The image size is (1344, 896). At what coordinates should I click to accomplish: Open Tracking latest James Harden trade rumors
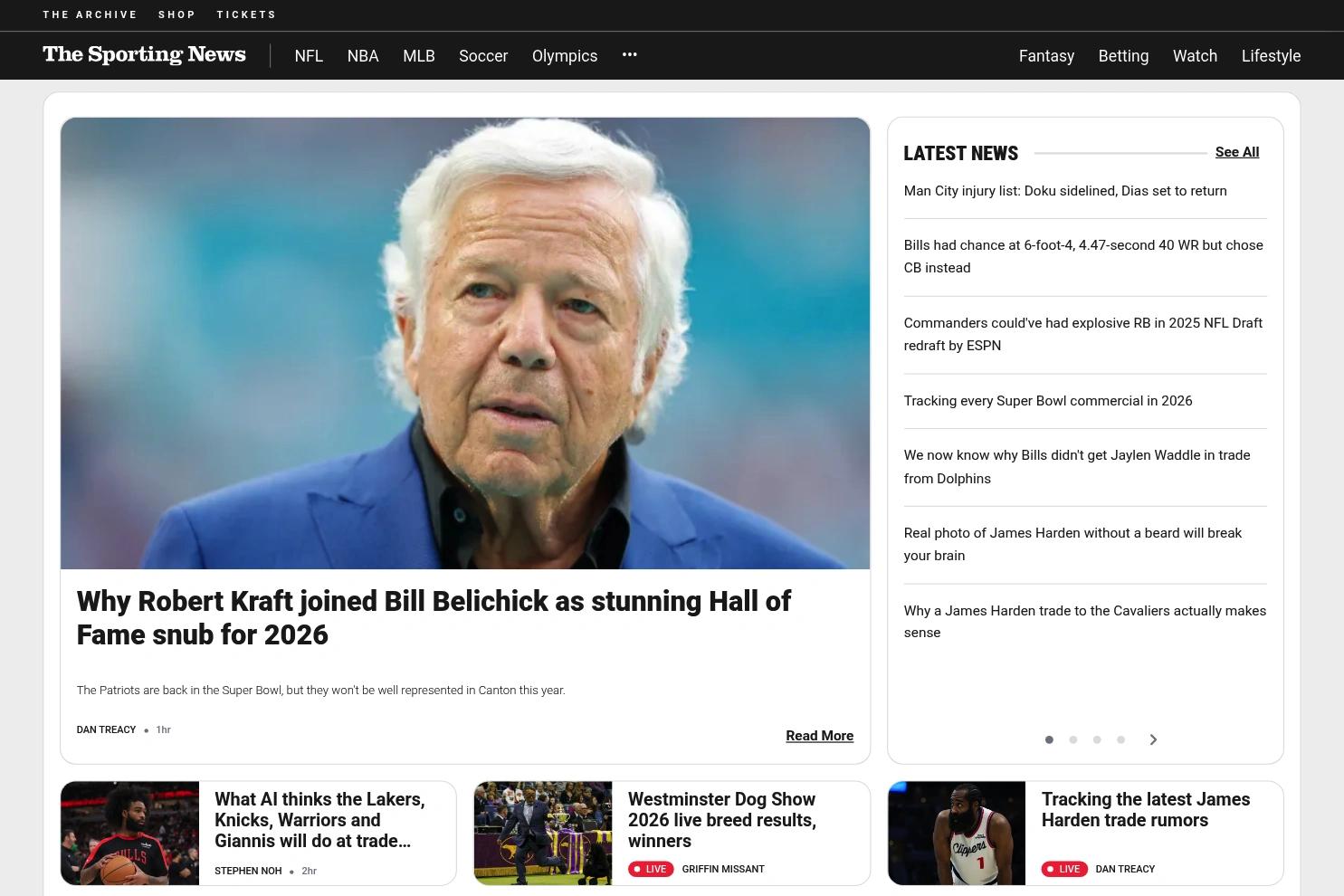(1146, 810)
